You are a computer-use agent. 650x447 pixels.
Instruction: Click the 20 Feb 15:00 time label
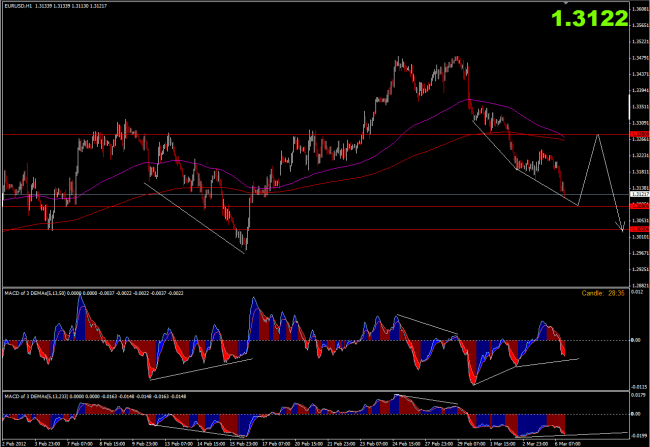pyautogui.click(x=308, y=444)
